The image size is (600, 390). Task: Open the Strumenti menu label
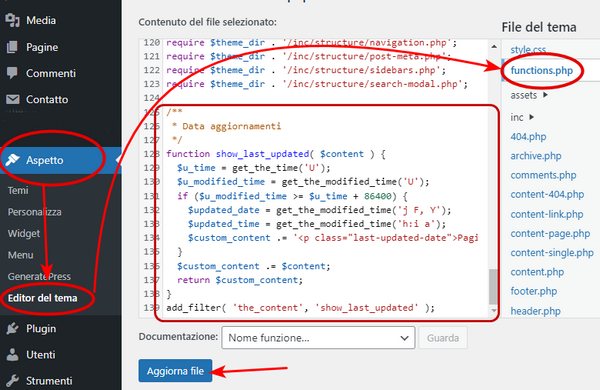pyautogui.click(x=49, y=381)
